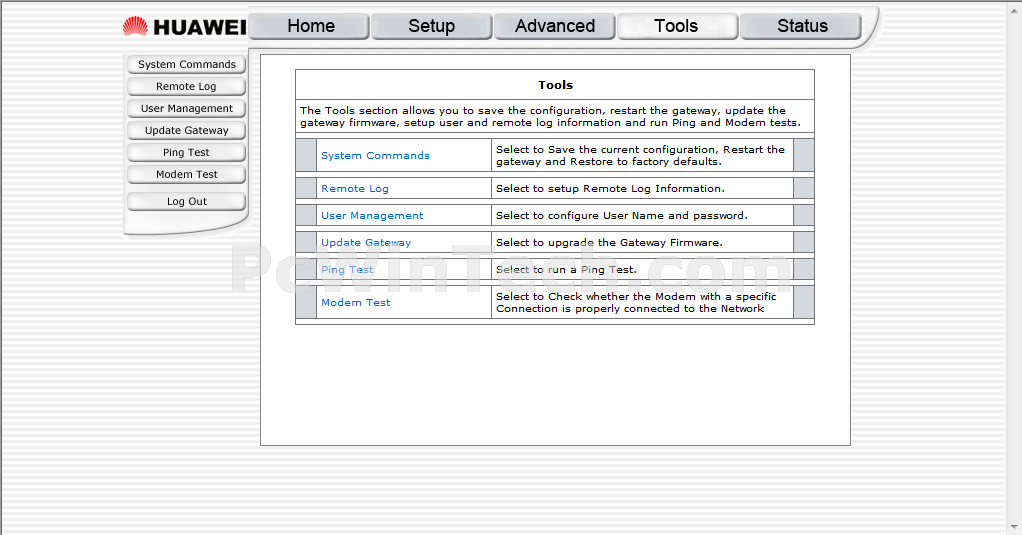Click the Tools section introduction paragraph
Viewport: 1022px width, 535px height.
pos(550,117)
